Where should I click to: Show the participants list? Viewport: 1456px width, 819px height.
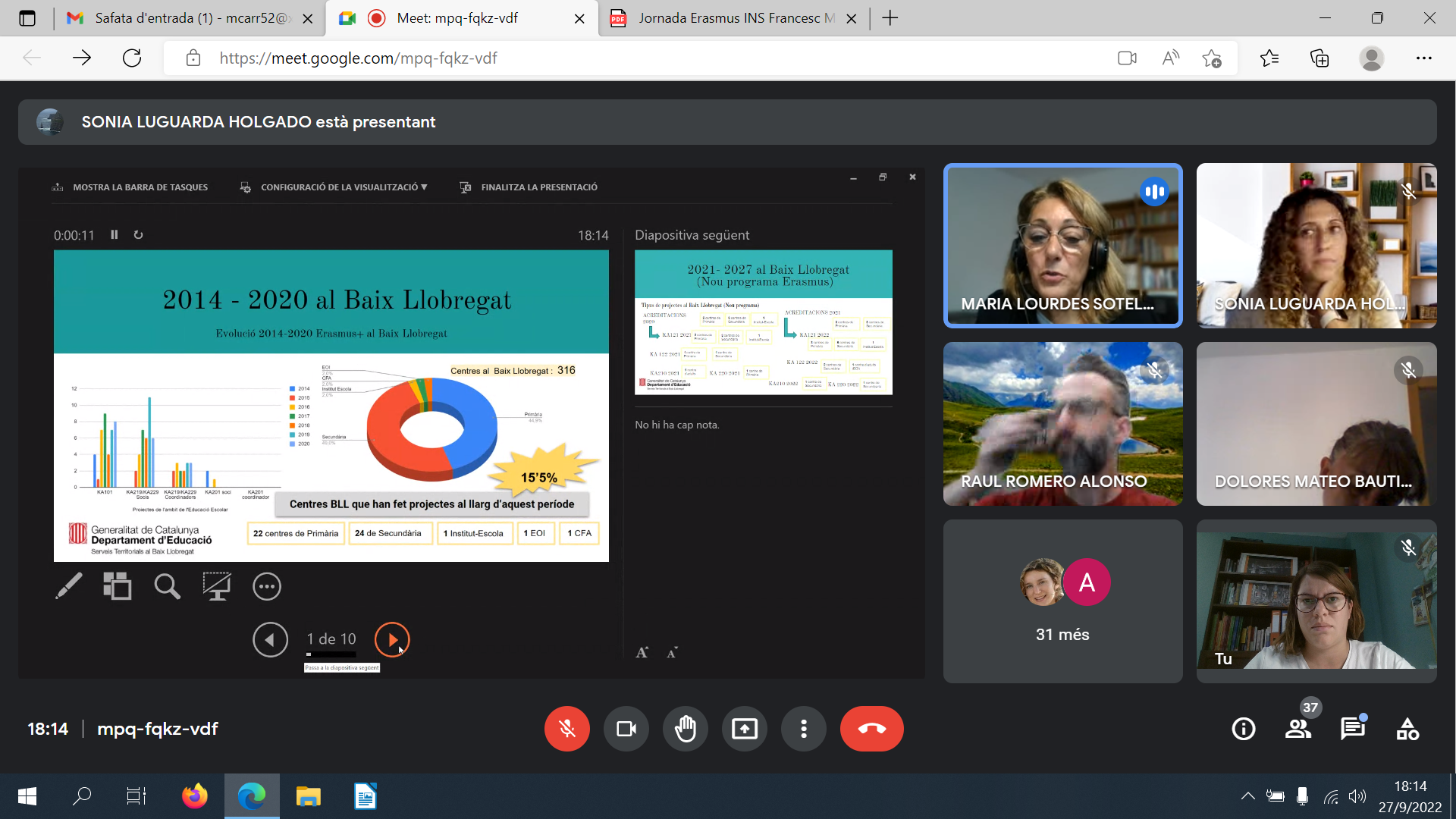pyautogui.click(x=1298, y=729)
